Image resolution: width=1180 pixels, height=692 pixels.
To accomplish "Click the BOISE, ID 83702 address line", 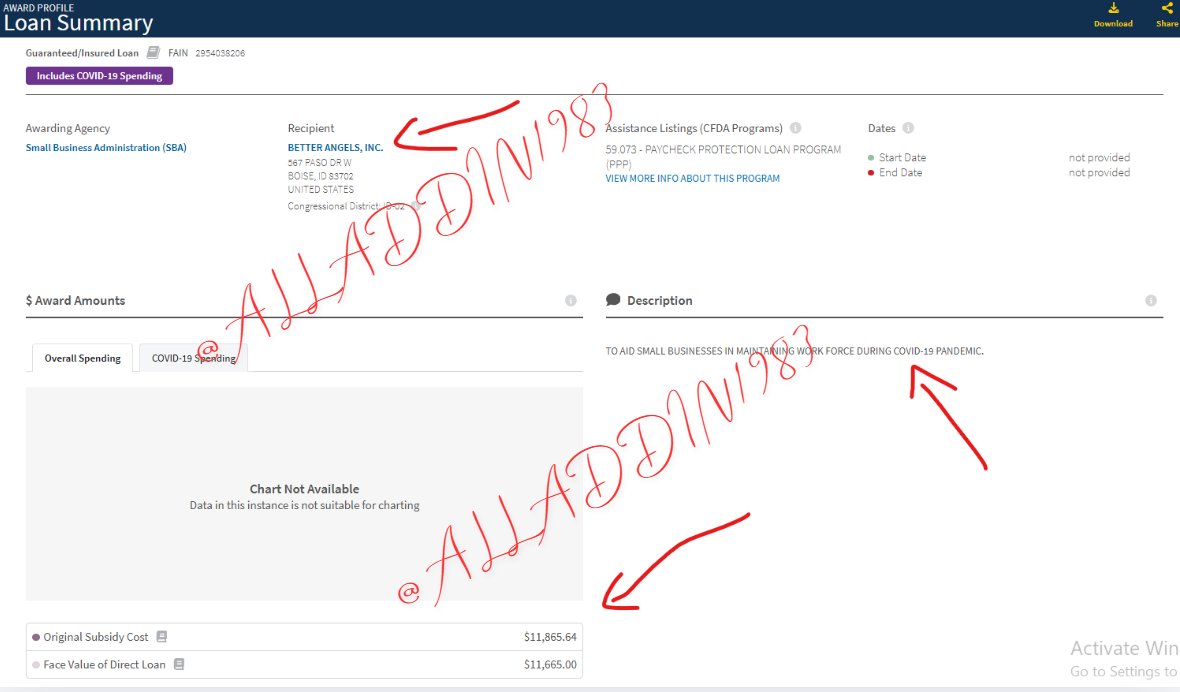I will pos(320,175).
